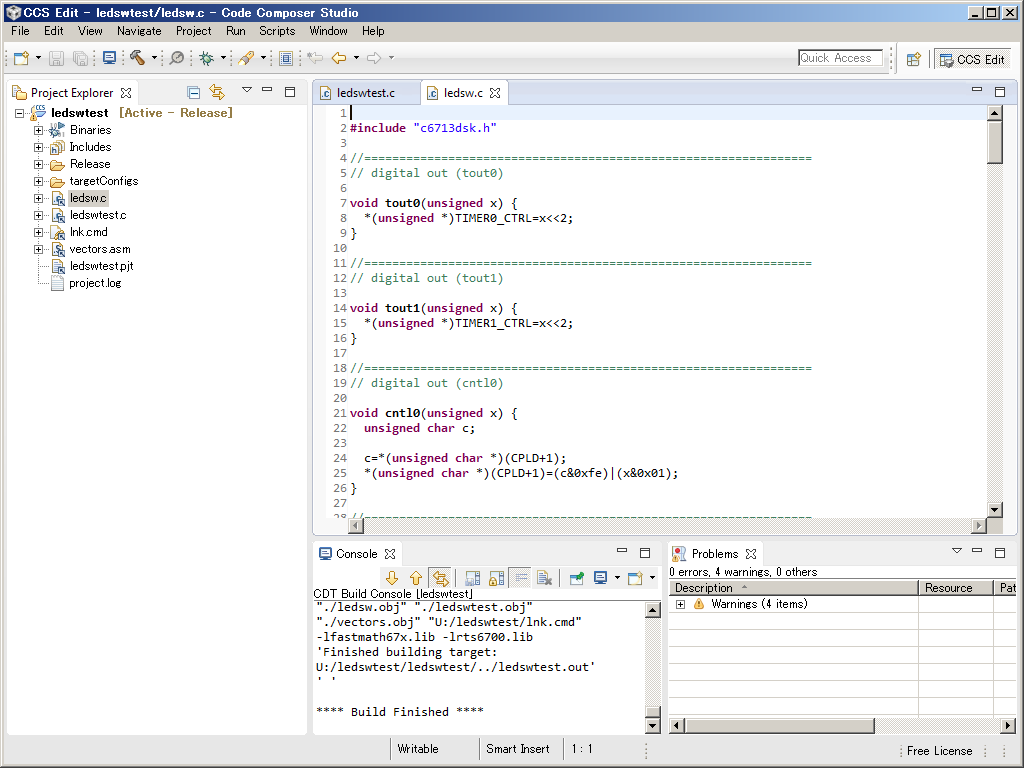Image resolution: width=1024 pixels, height=768 pixels.
Task: Open the File menu
Action: [20, 31]
